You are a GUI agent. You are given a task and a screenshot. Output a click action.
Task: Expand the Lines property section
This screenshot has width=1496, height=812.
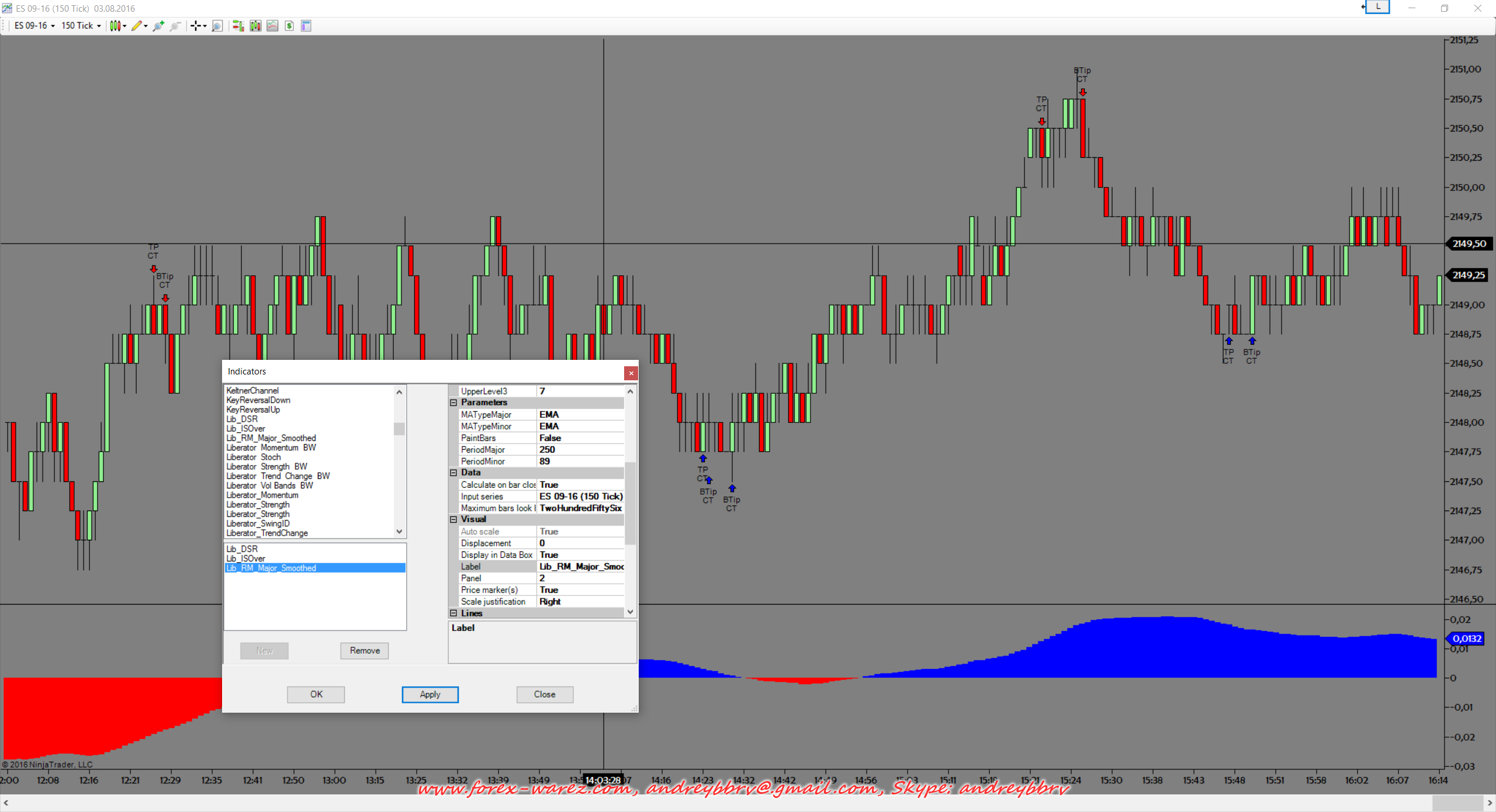point(453,613)
